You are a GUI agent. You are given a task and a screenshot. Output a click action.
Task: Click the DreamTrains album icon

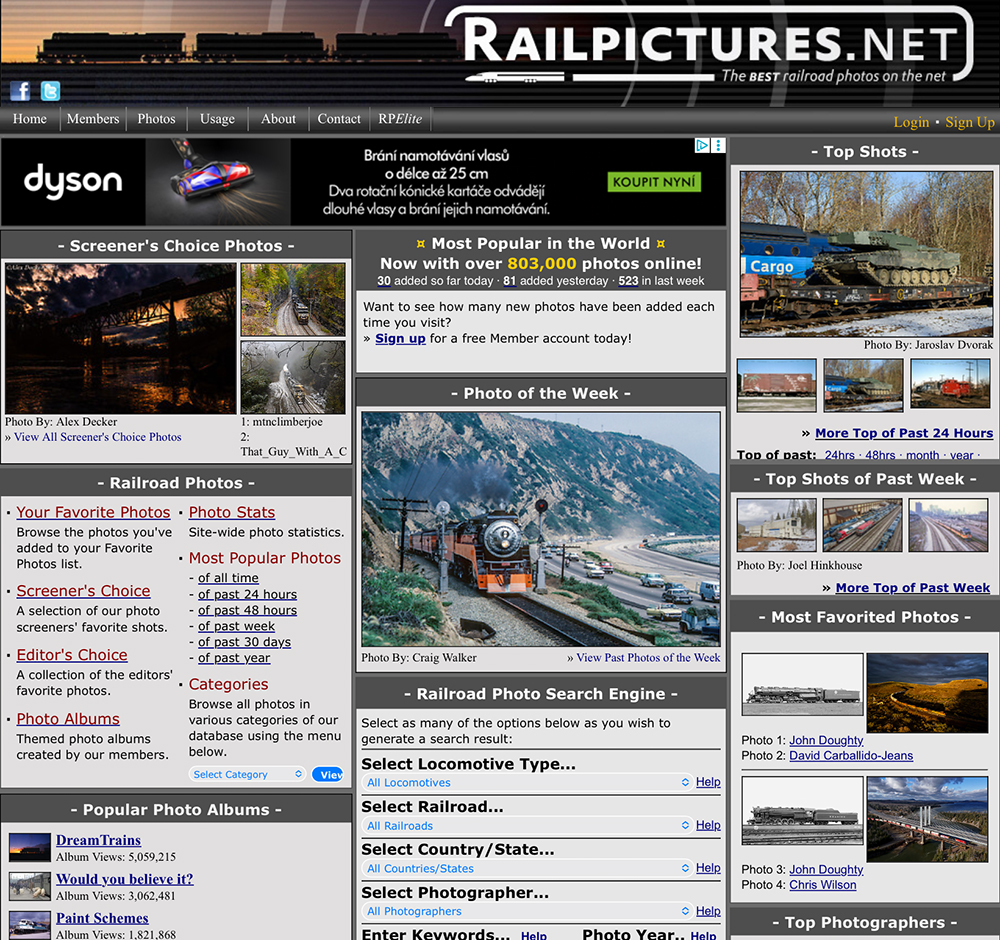click(x=29, y=848)
